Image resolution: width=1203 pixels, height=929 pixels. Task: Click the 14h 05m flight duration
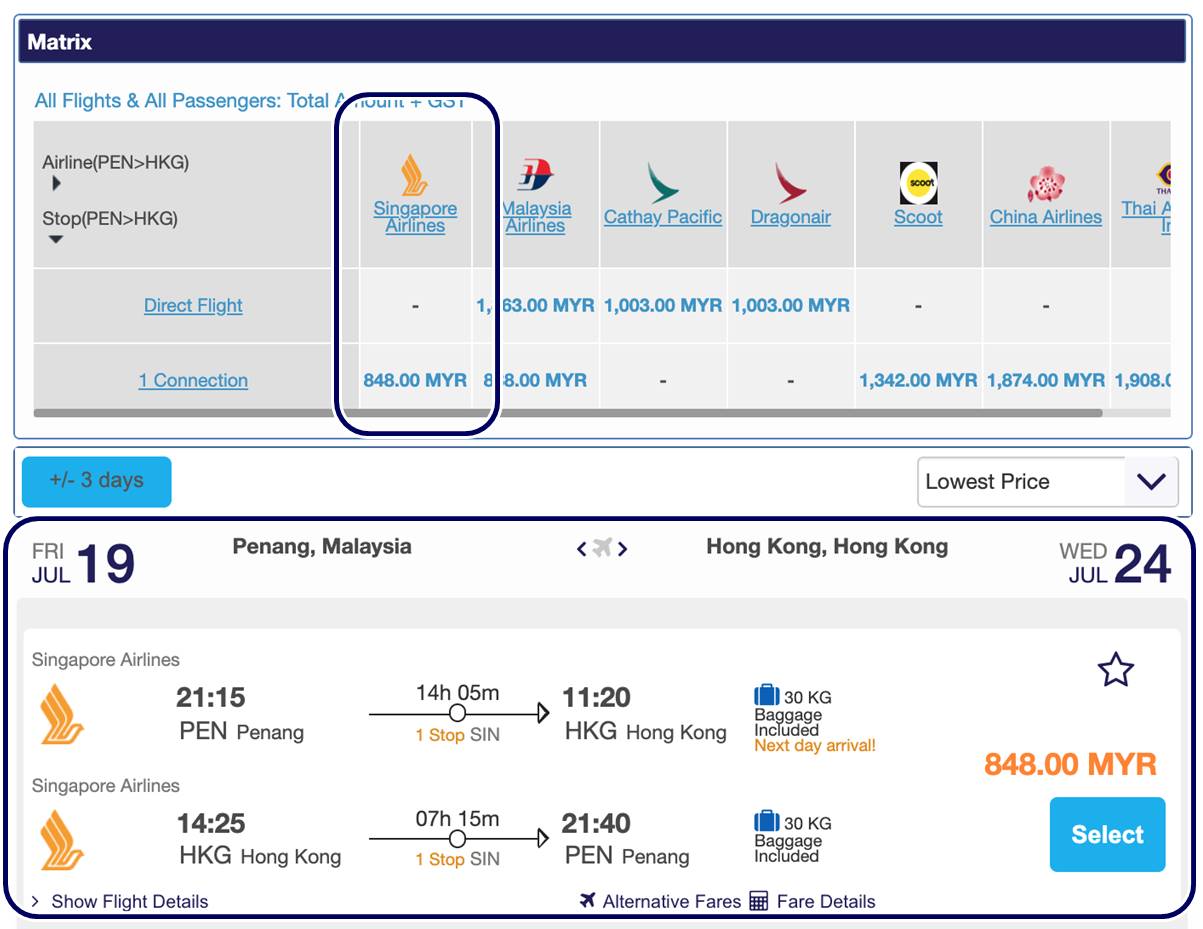tap(457, 692)
